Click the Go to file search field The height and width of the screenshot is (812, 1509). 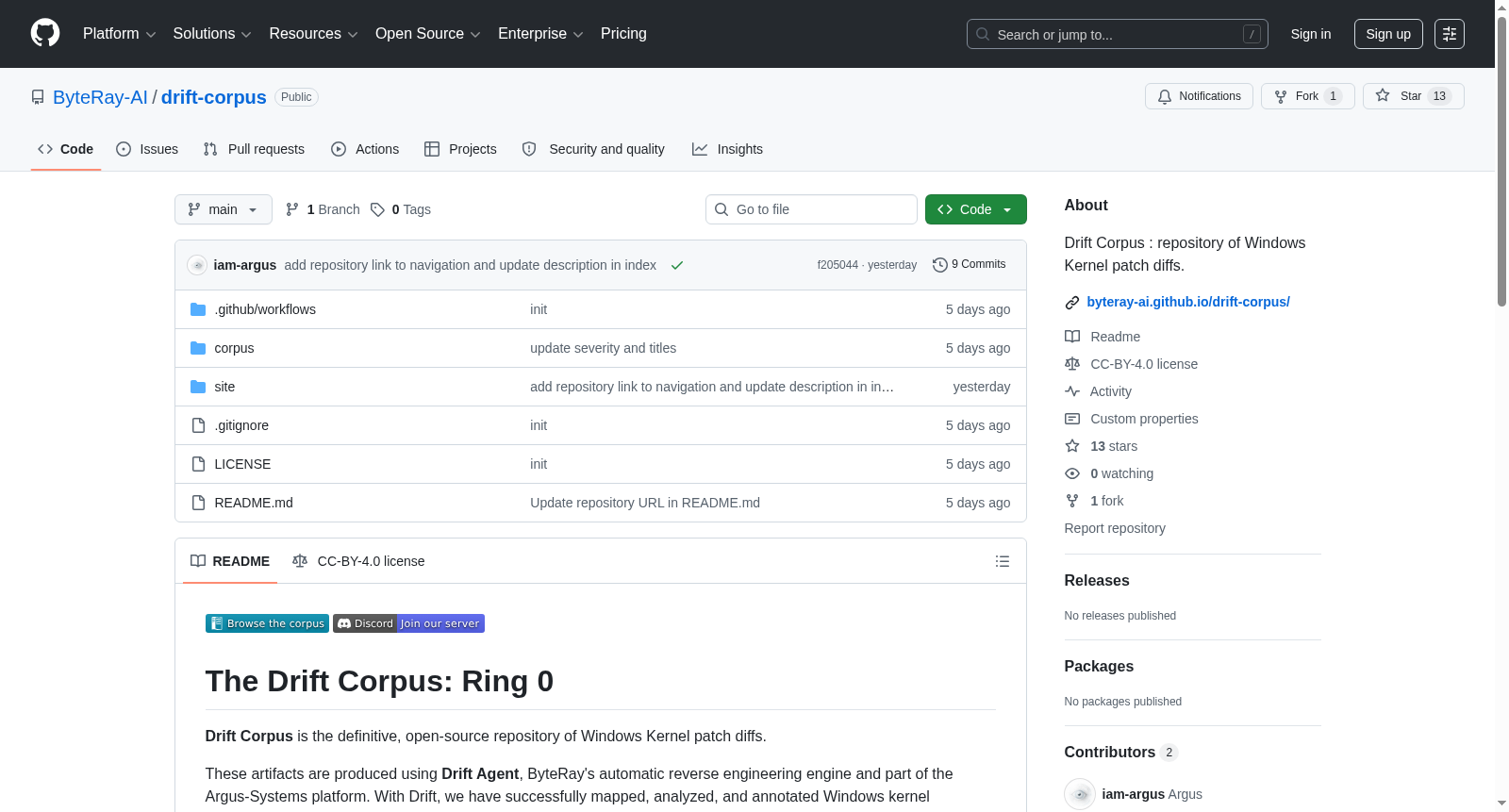[811, 209]
